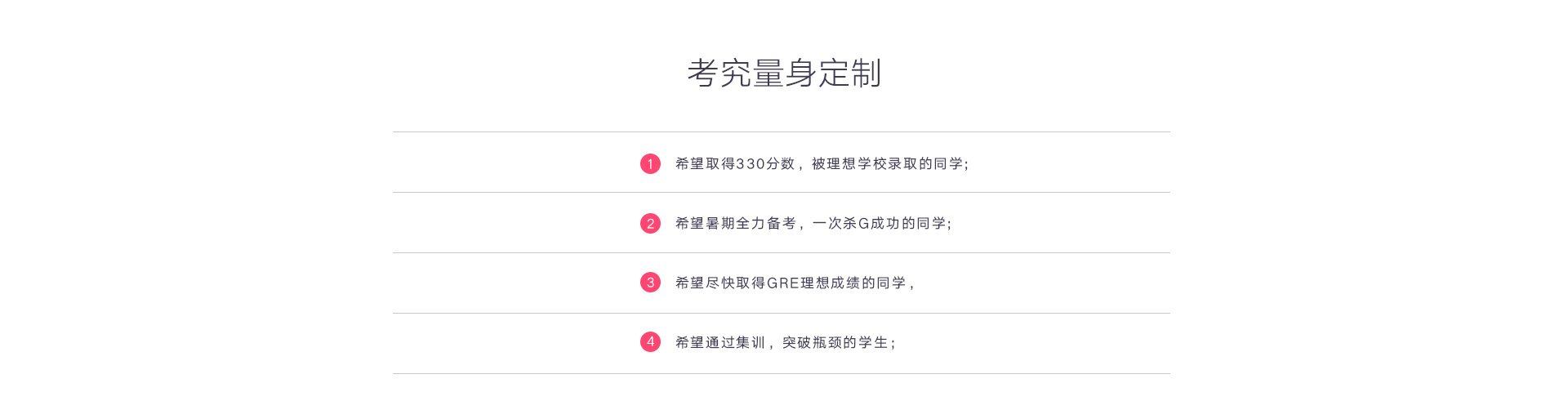Click the bottom divider below item 4
This screenshot has height=410, width=1568.
pyautogui.click(x=782, y=374)
